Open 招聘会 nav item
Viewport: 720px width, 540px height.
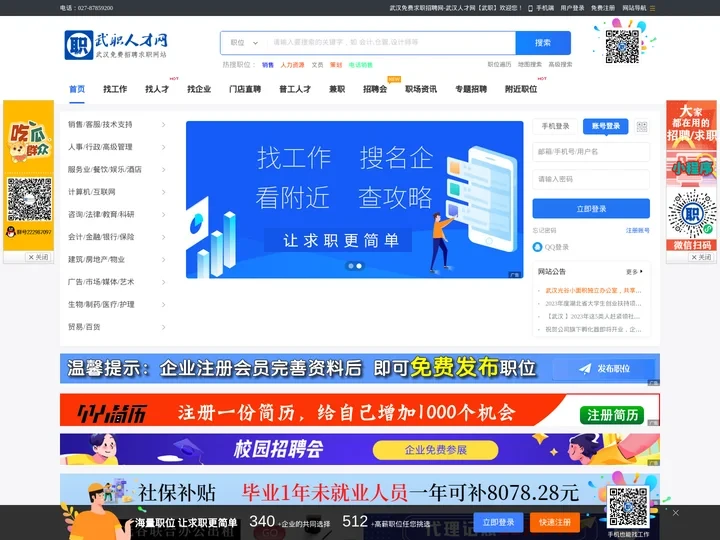click(x=375, y=89)
